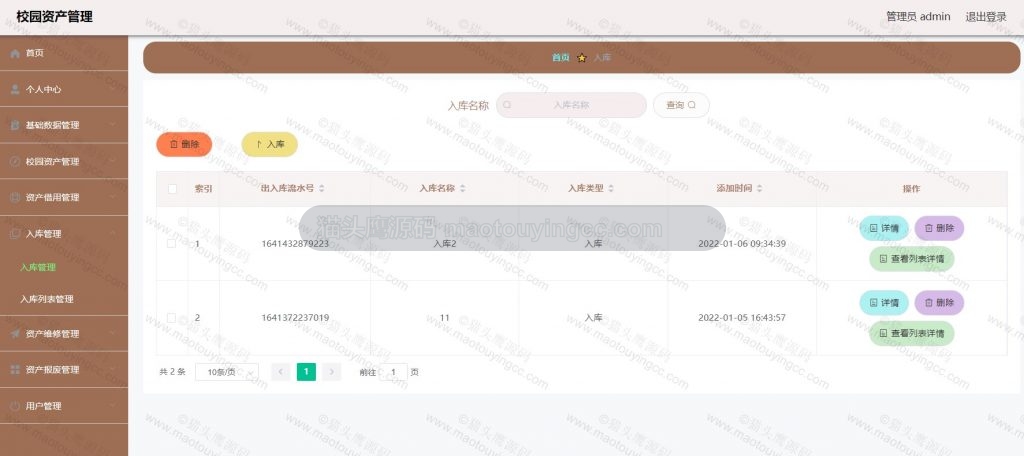Click the 操作 column header
The image size is (1024, 456).
pos(912,189)
